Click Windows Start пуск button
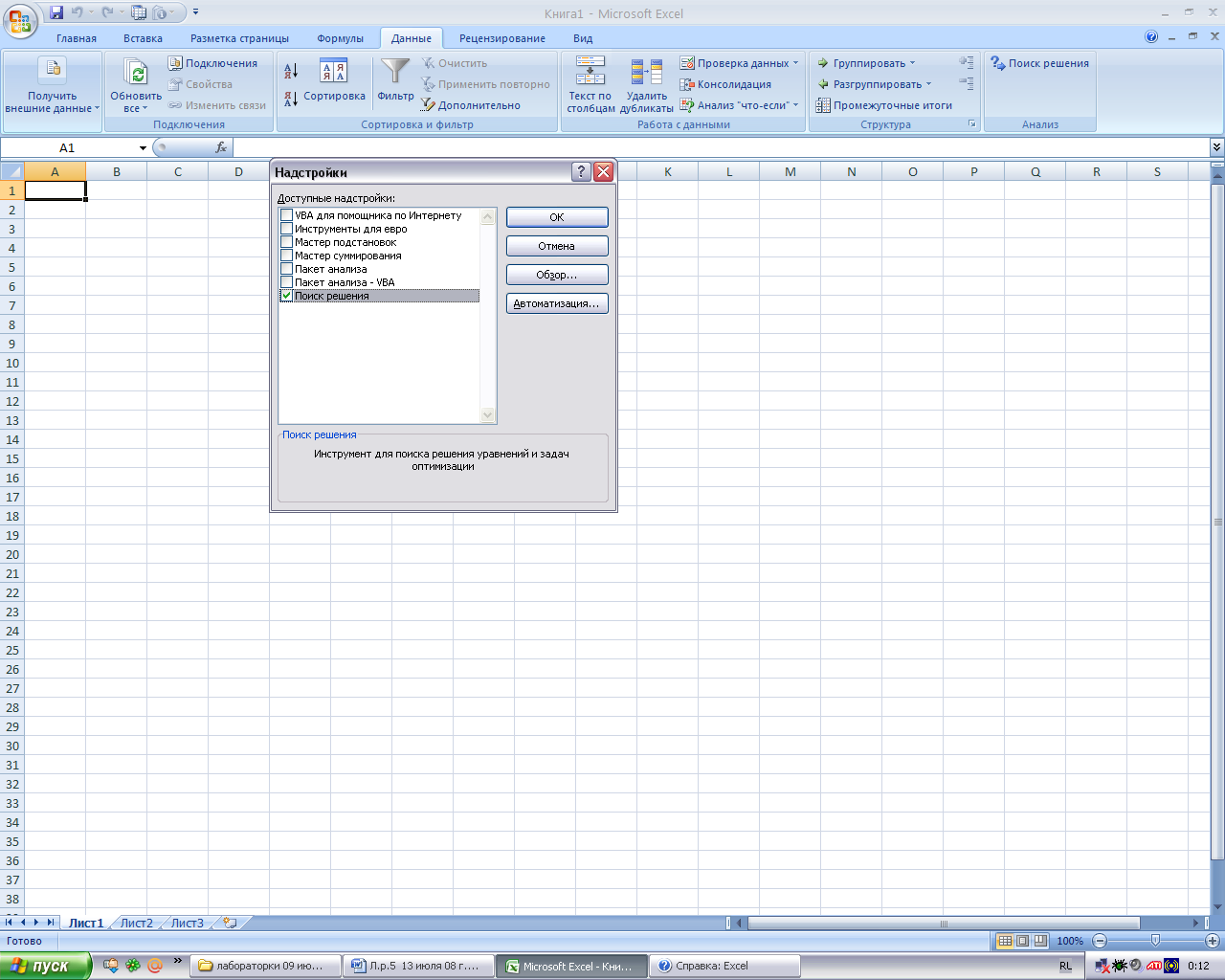 46,966
